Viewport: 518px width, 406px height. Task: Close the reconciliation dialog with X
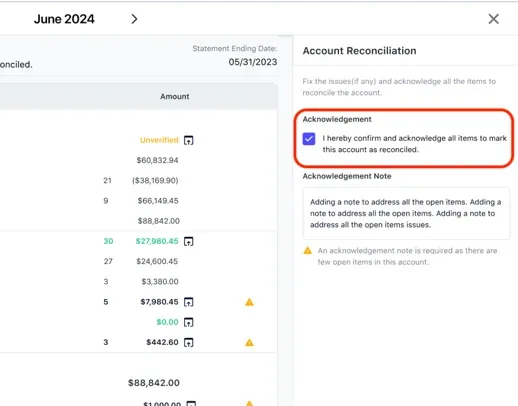(494, 19)
